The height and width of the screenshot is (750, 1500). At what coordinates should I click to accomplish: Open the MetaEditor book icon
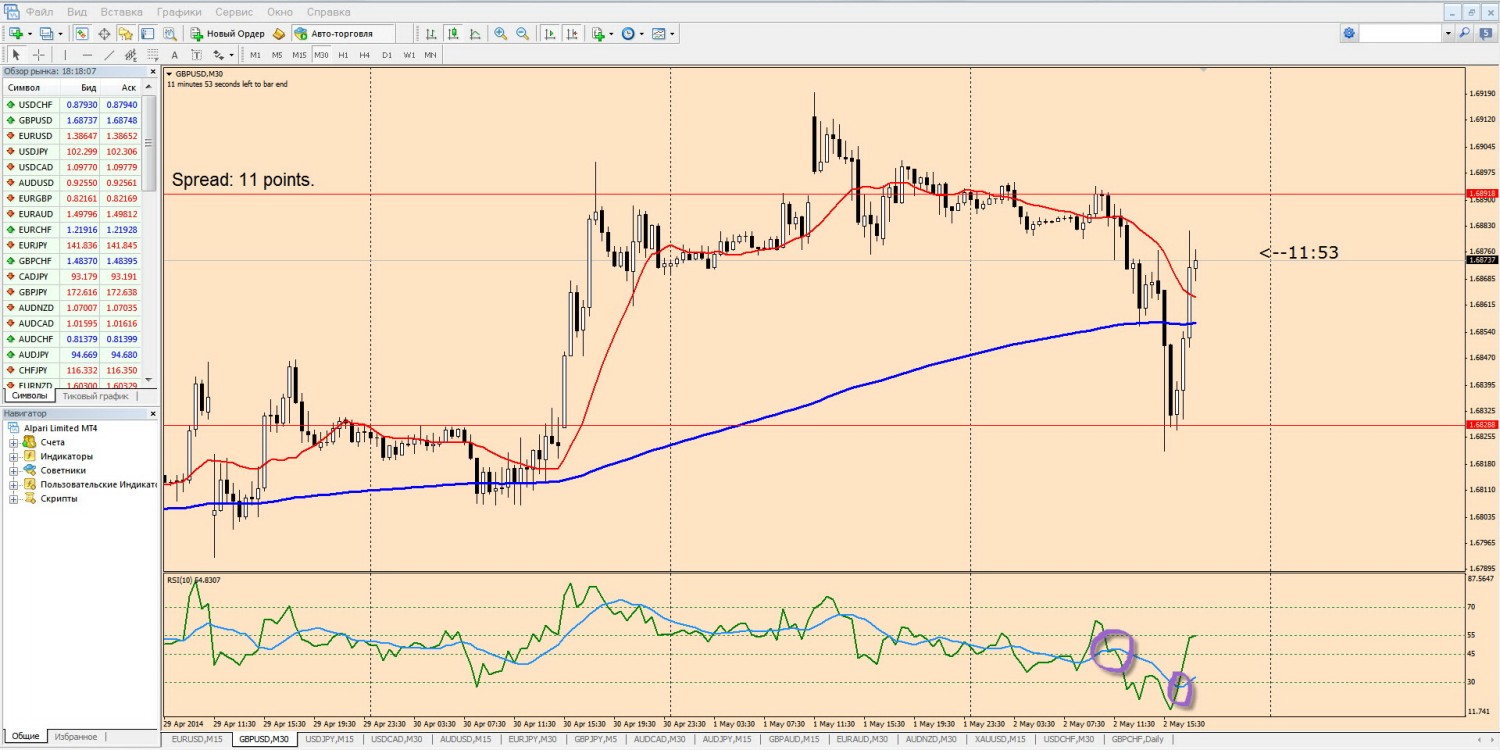tap(279, 33)
